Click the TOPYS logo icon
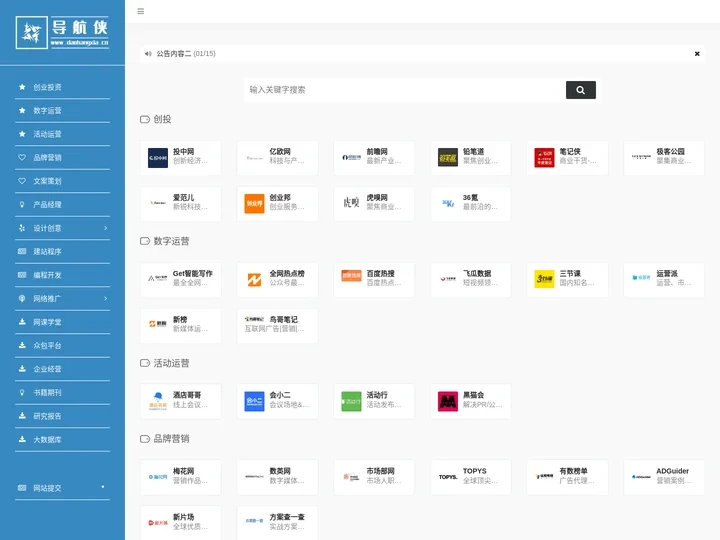720x540 pixels. (x=448, y=477)
